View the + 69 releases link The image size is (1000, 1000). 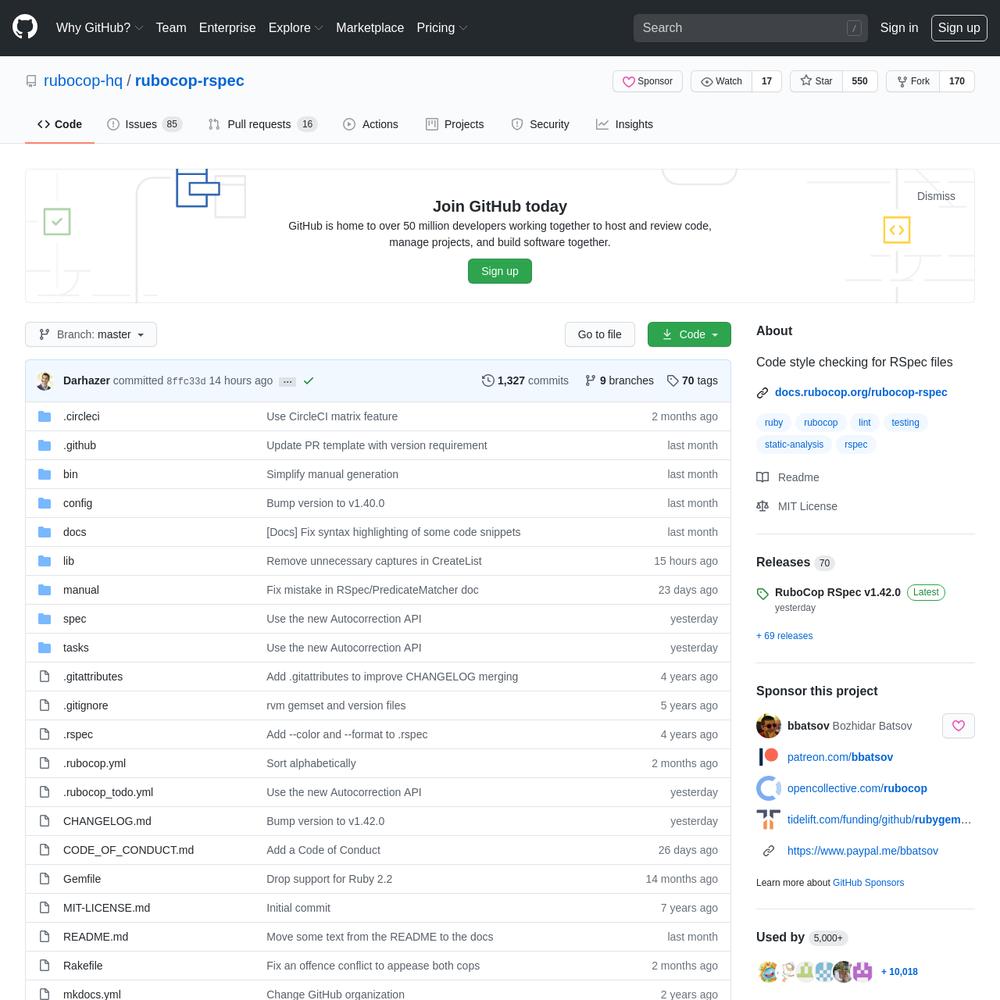click(784, 636)
